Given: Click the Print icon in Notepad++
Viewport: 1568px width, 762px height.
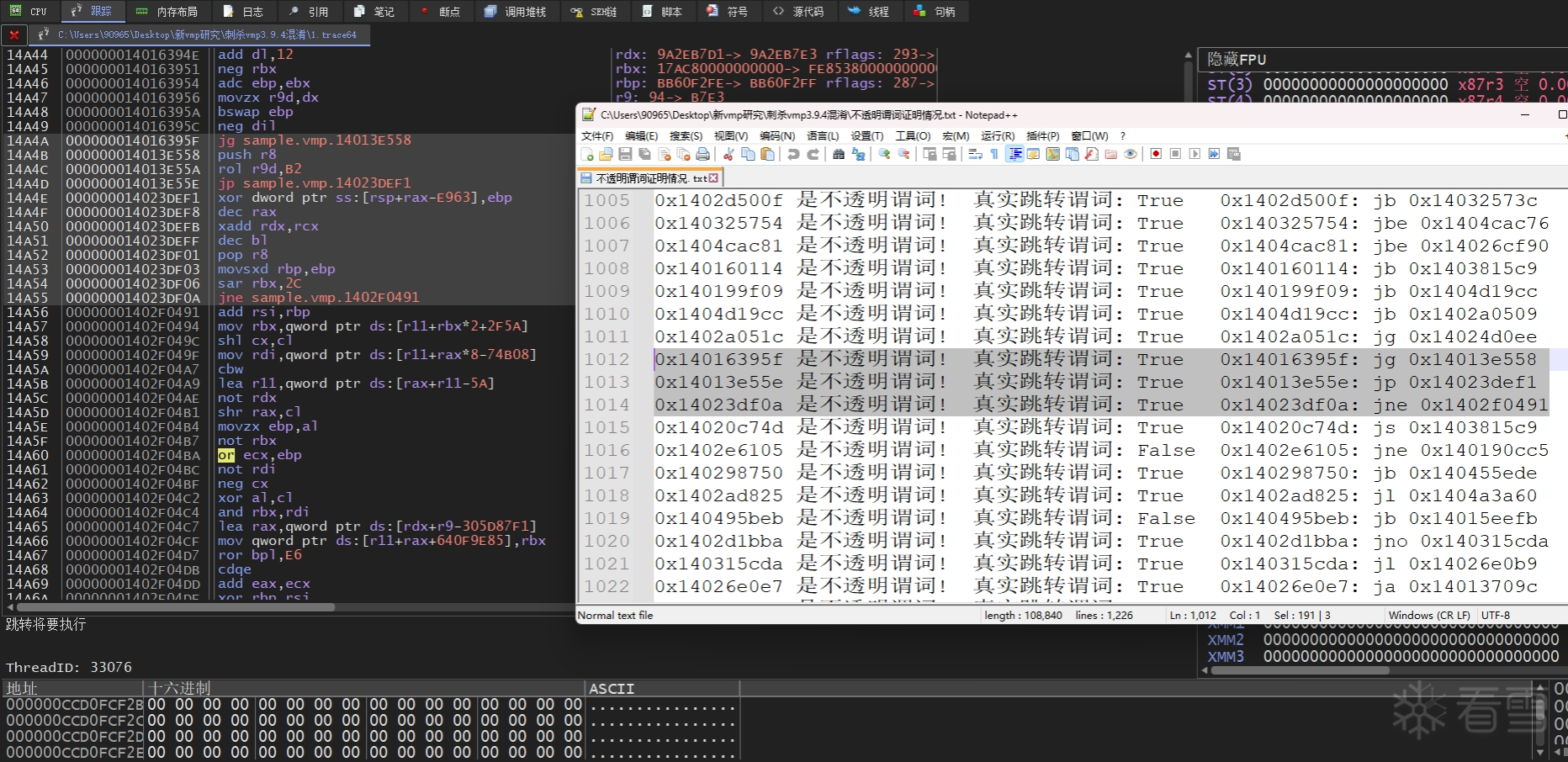Looking at the screenshot, I should [x=702, y=154].
